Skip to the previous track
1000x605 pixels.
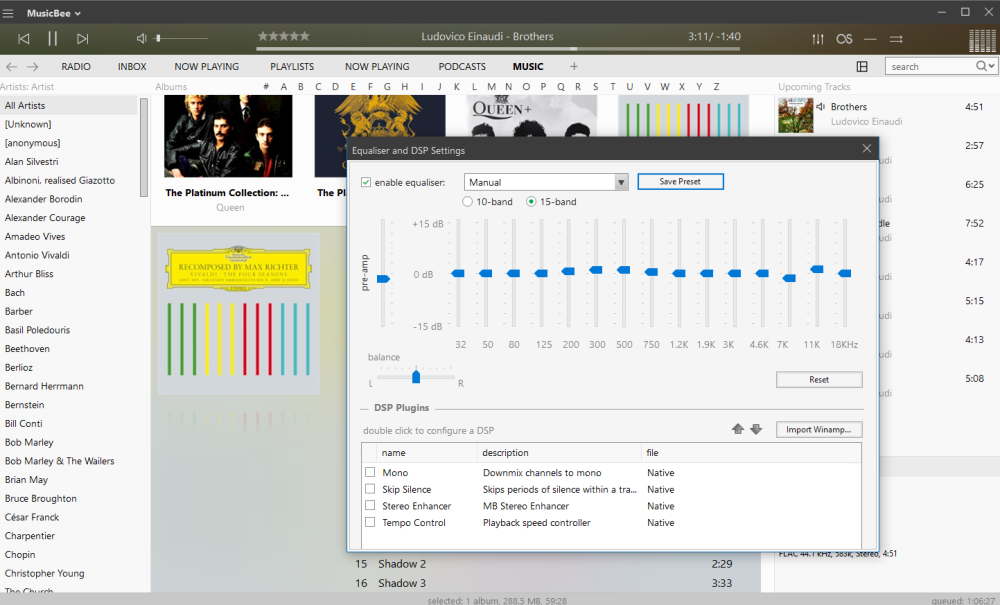(x=24, y=39)
